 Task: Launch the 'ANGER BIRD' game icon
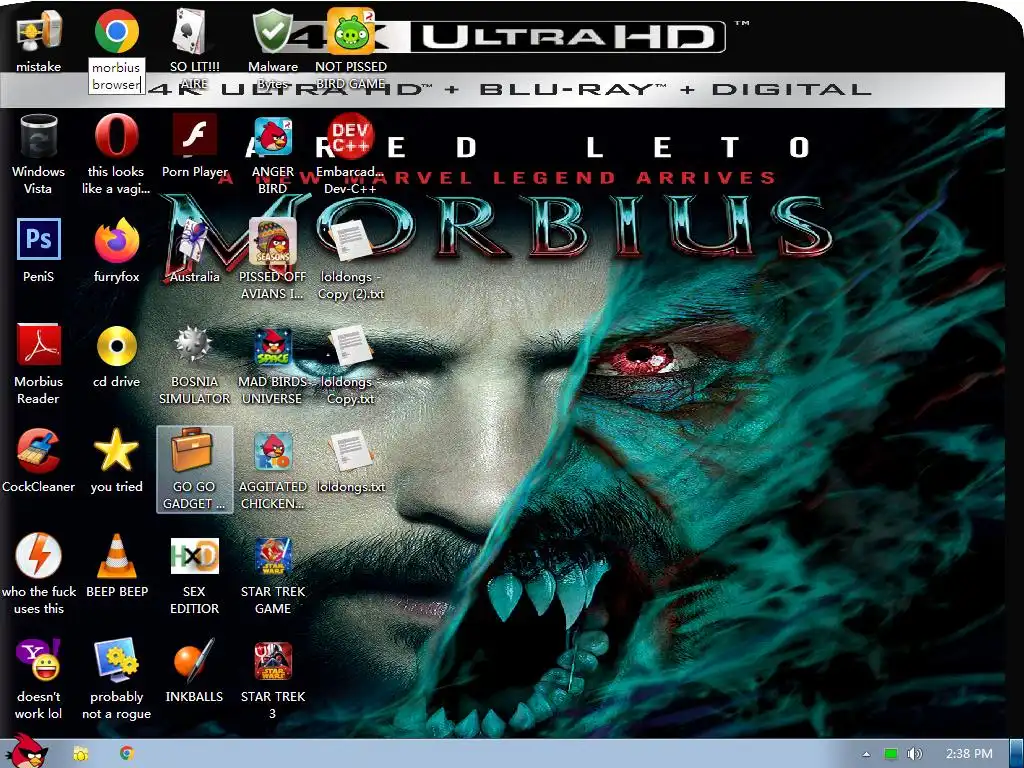tap(272, 136)
